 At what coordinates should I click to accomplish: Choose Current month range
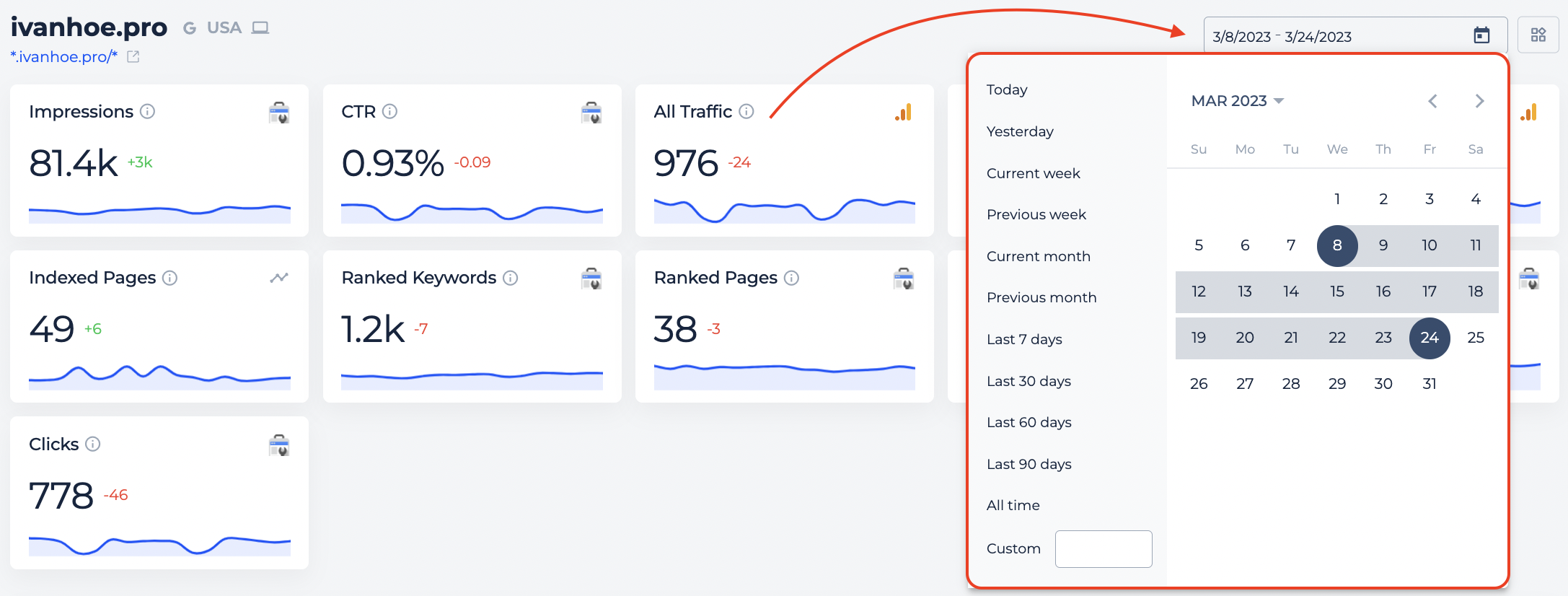(x=1039, y=256)
